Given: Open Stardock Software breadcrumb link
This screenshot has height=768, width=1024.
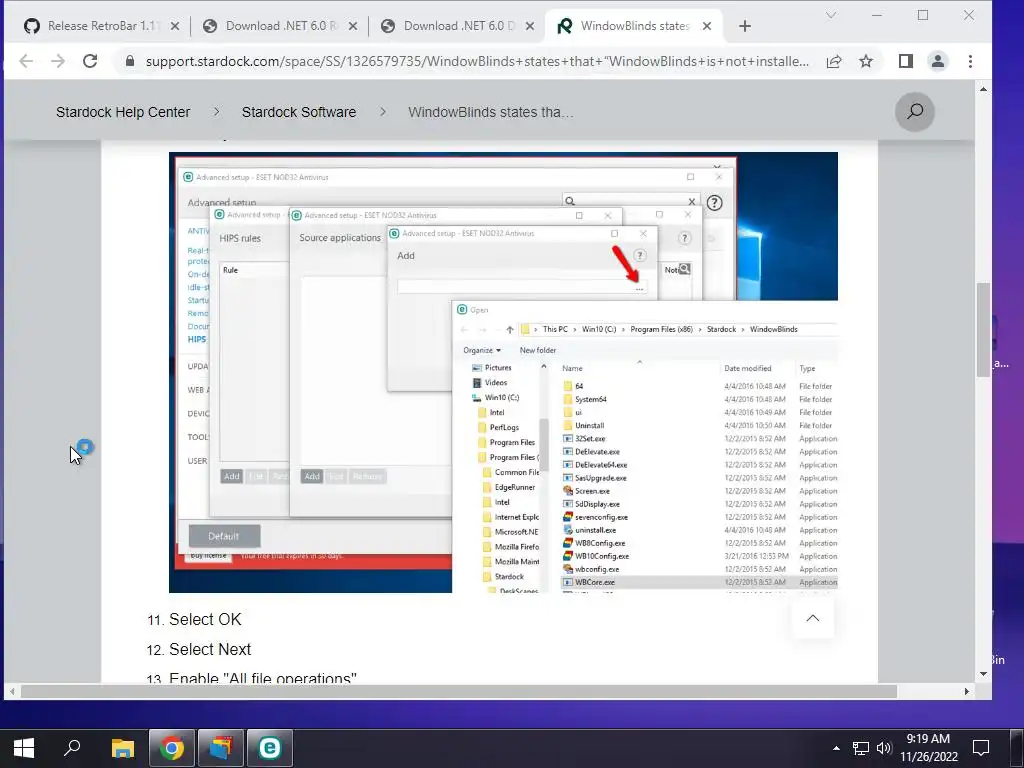Looking at the screenshot, I should 299,112.
